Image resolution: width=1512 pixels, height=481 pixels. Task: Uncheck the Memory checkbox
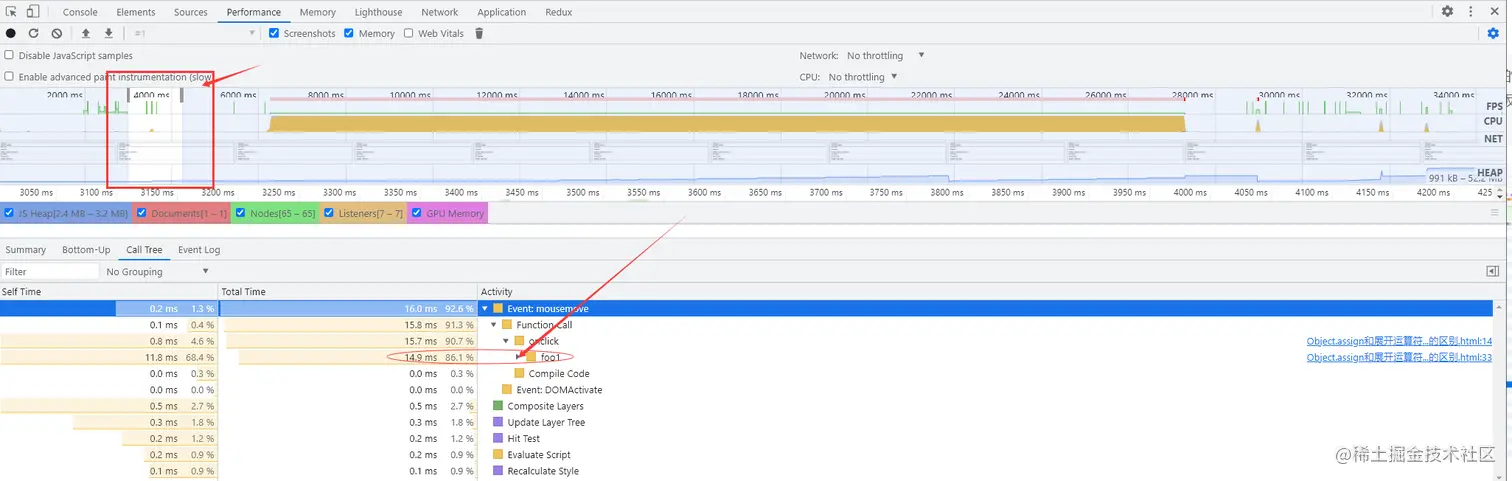(x=349, y=33)
